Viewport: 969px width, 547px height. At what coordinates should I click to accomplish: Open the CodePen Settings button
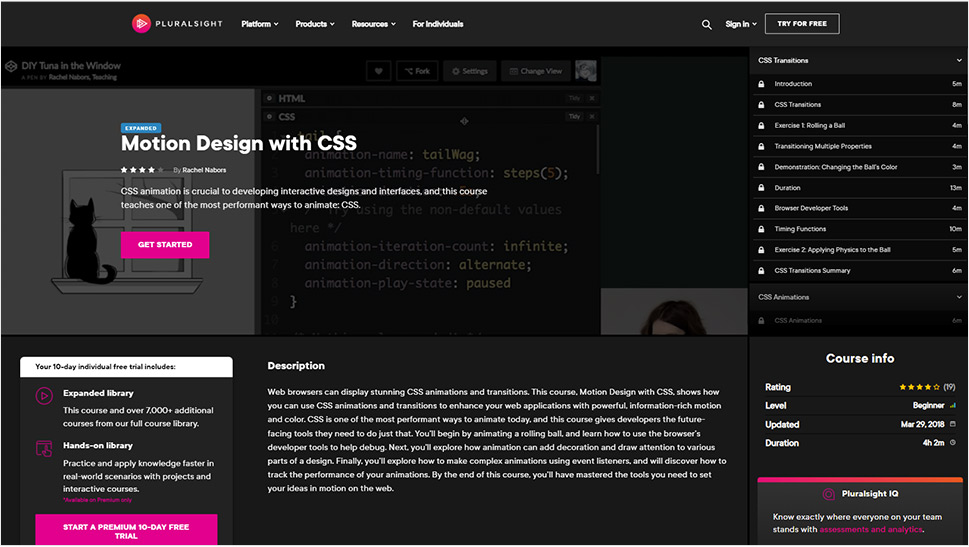coord(470,71)
